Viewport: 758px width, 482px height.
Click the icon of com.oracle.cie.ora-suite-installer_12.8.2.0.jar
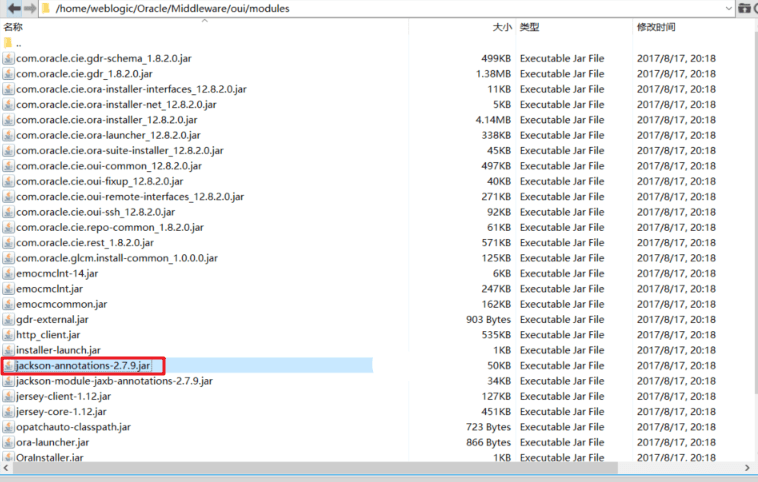coord(8,151)
